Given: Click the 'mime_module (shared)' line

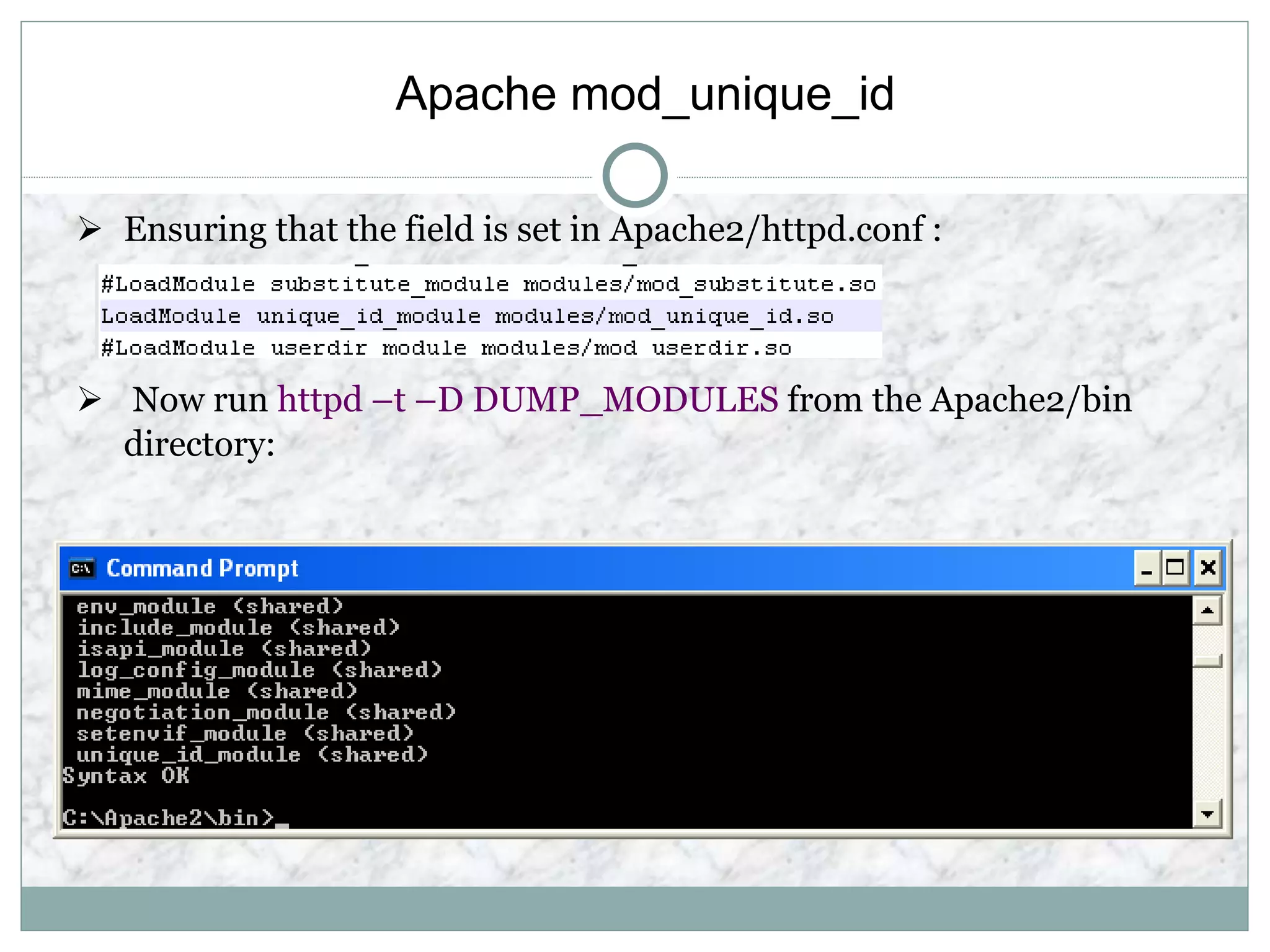Looking at the screenshot, I should [x=217, y=691].
